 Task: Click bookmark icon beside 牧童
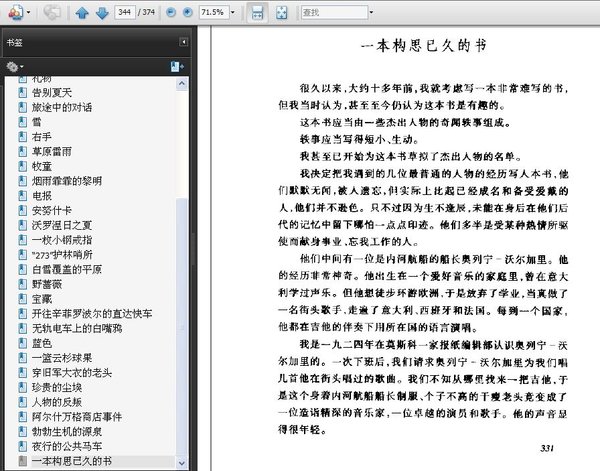(x=23, y=166)
